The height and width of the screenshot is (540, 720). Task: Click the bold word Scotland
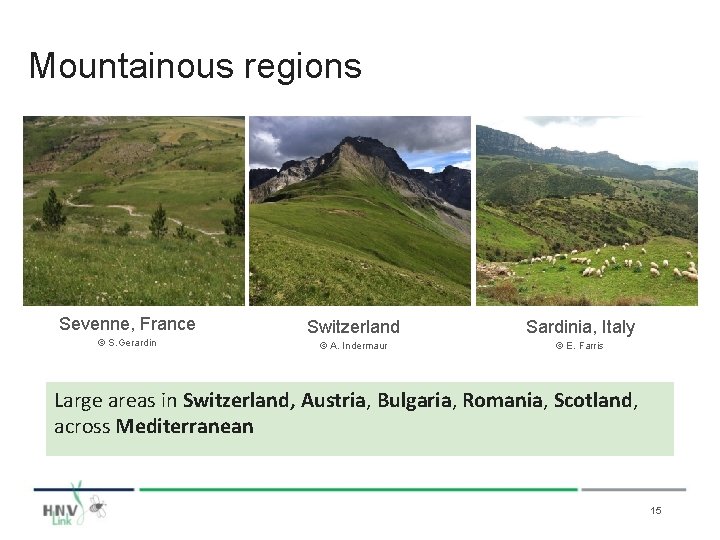[593, 401]
